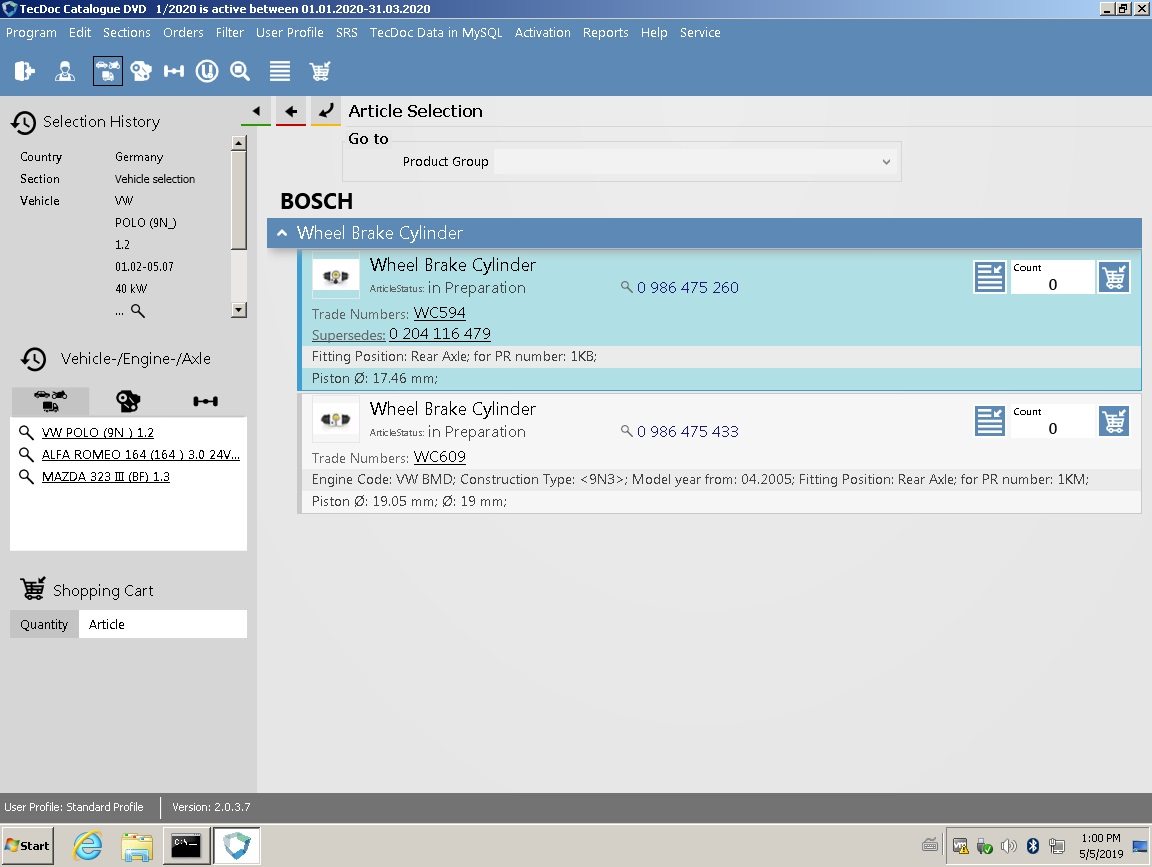Image resolution: width=1152 pixels, height=867 pixels.
Task: Click the back arrow navigation button
Action: (x=291, y=111)
